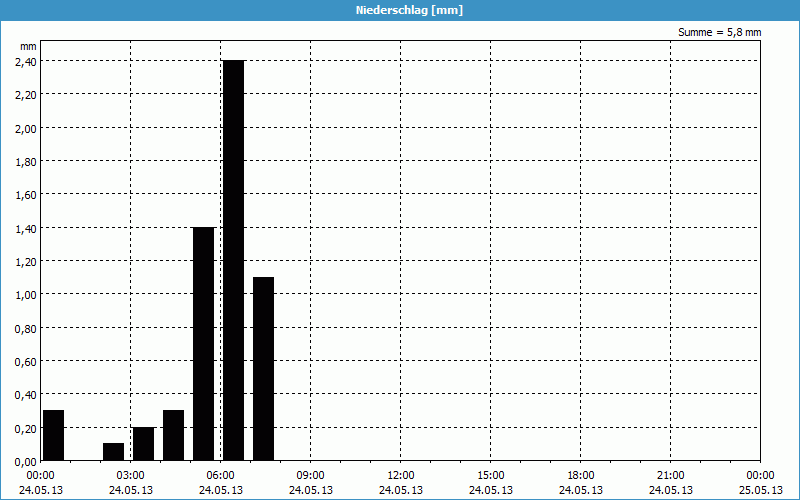The width and height of the screenshot is (800, 500).
Task: Click the 2,00 value on the y-axis
Action: point(26,127)
